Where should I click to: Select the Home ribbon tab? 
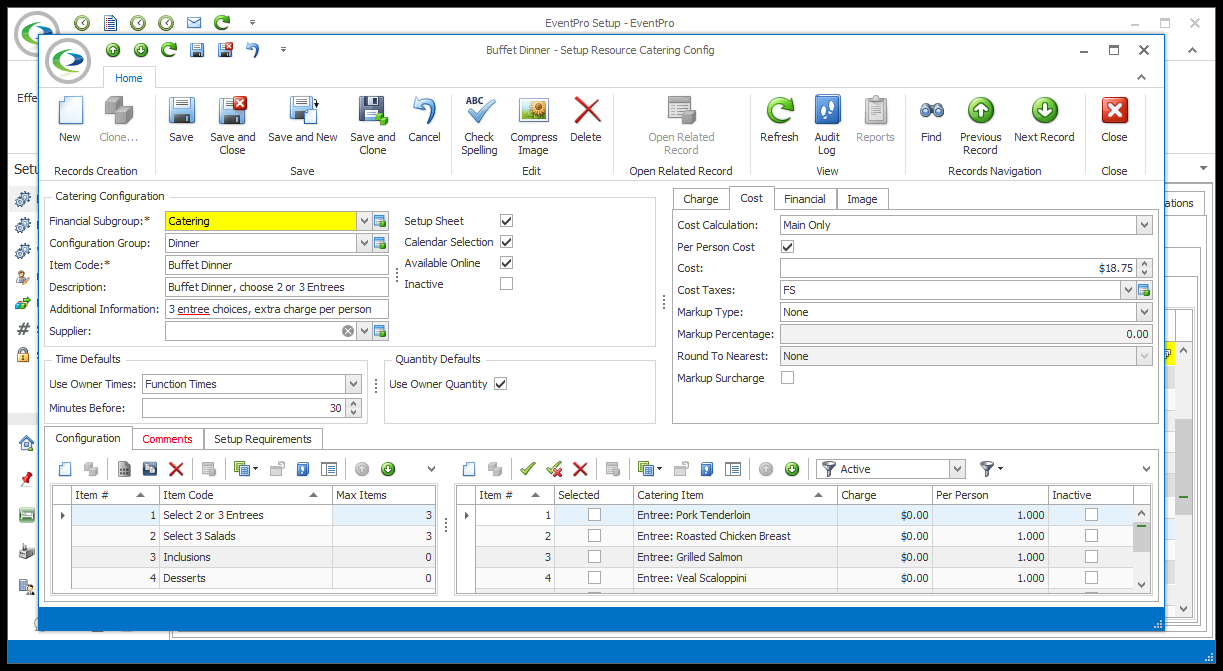[129, 78]
